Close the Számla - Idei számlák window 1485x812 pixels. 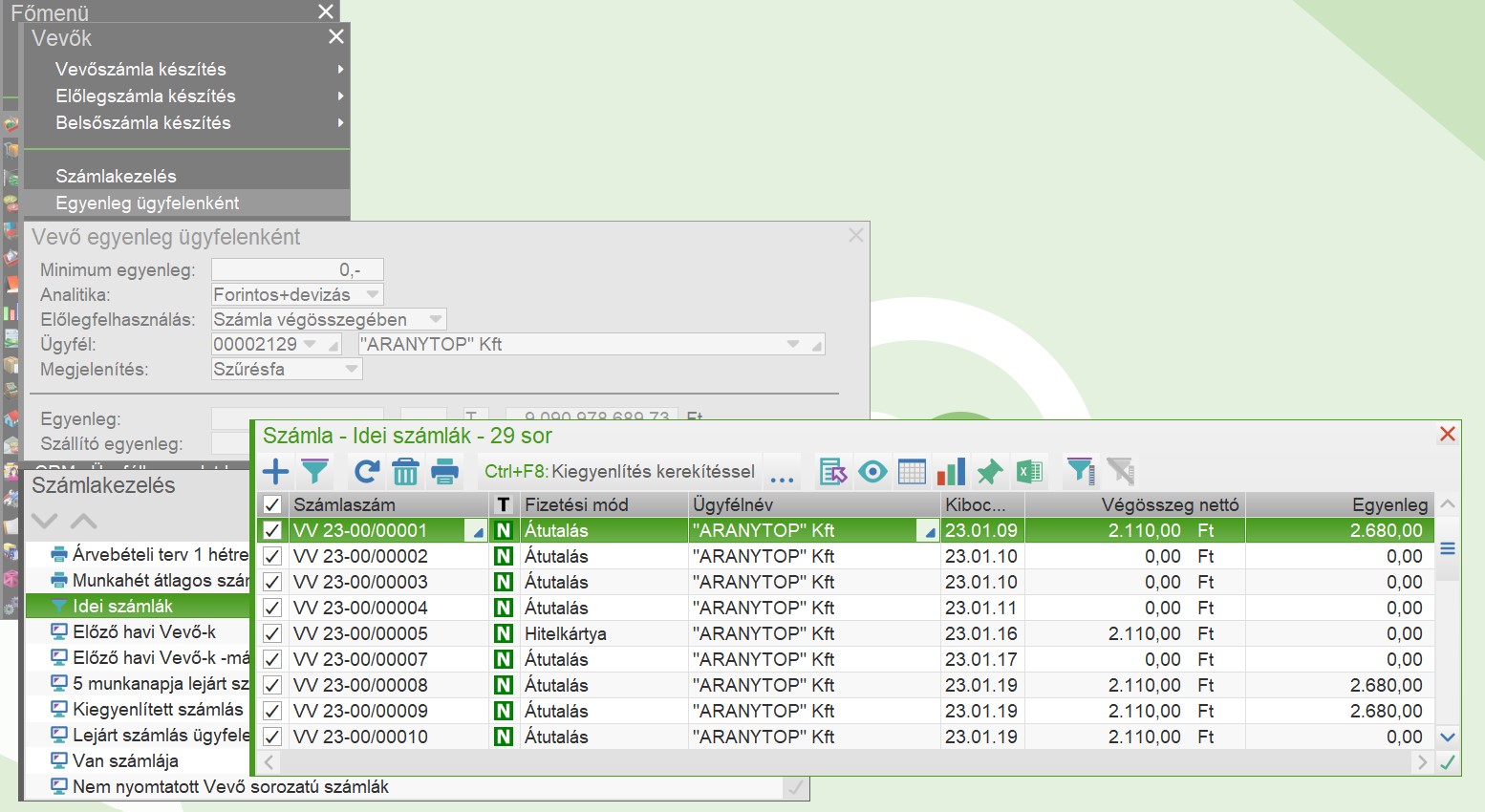coord(1448,435)
